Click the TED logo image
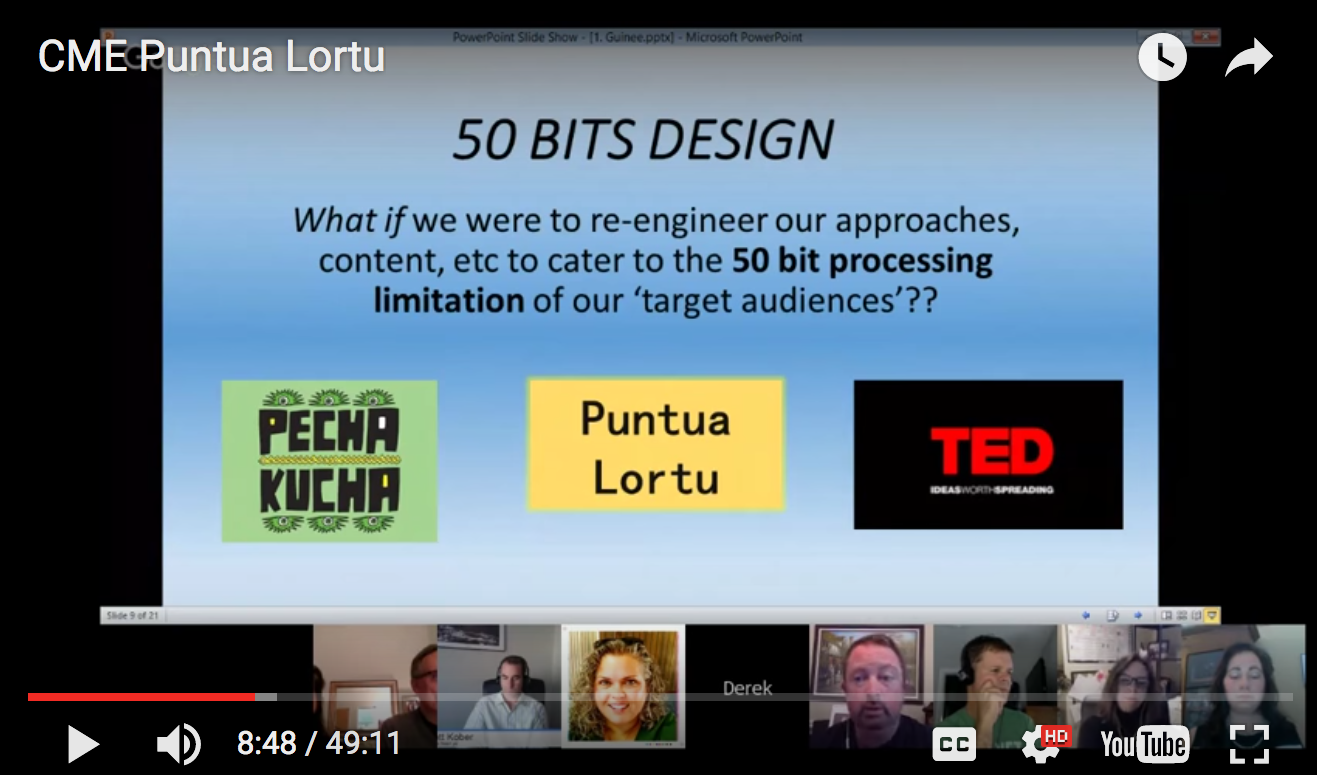 click(988, 454)
